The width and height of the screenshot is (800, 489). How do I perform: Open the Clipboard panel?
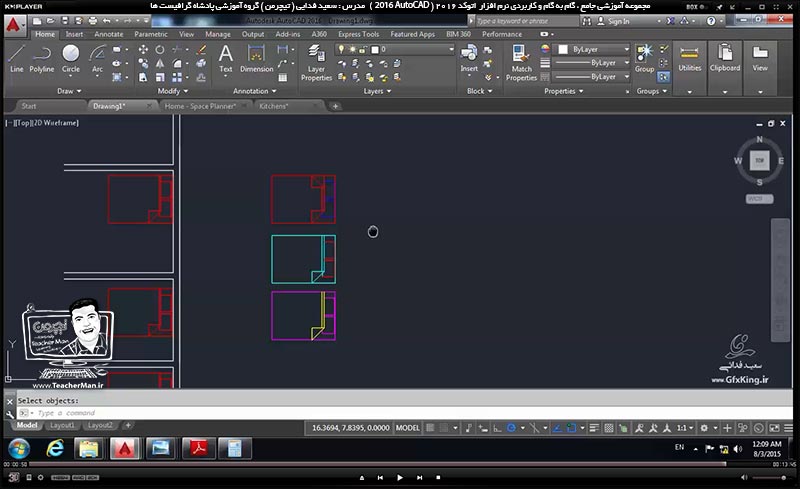point(724,68)
